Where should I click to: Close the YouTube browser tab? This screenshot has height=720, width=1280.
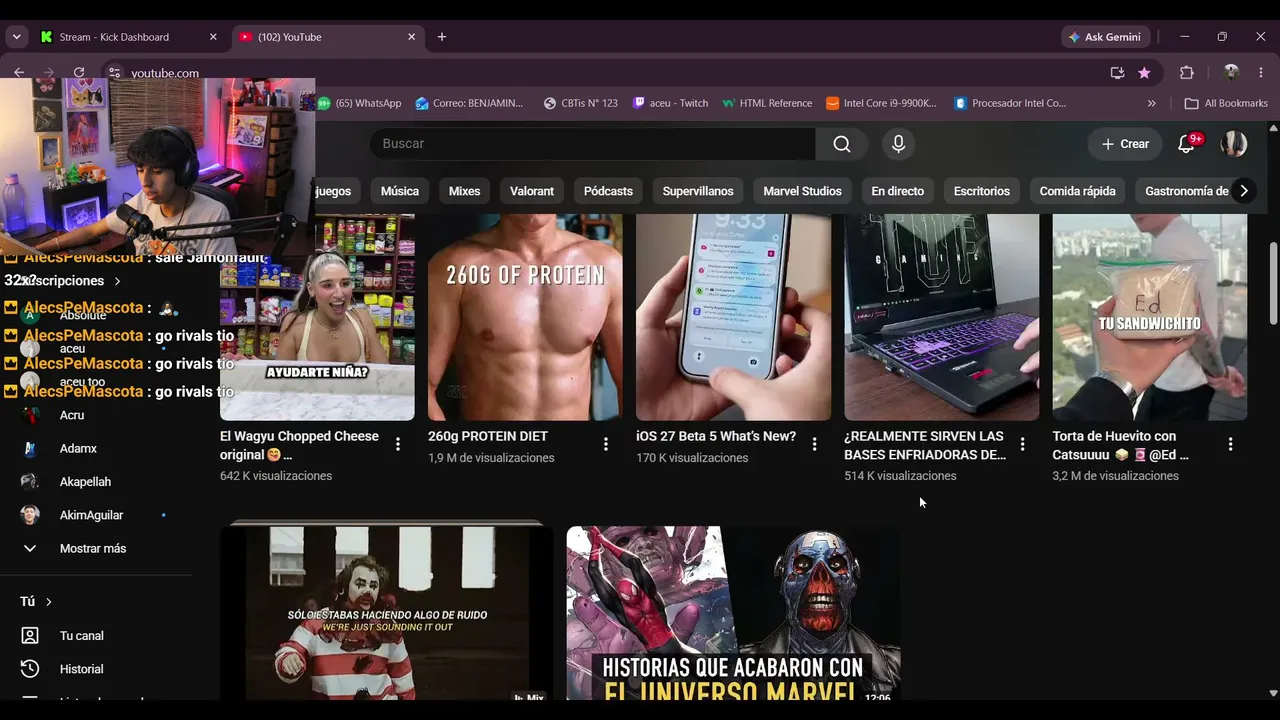[x=411, y=37]
